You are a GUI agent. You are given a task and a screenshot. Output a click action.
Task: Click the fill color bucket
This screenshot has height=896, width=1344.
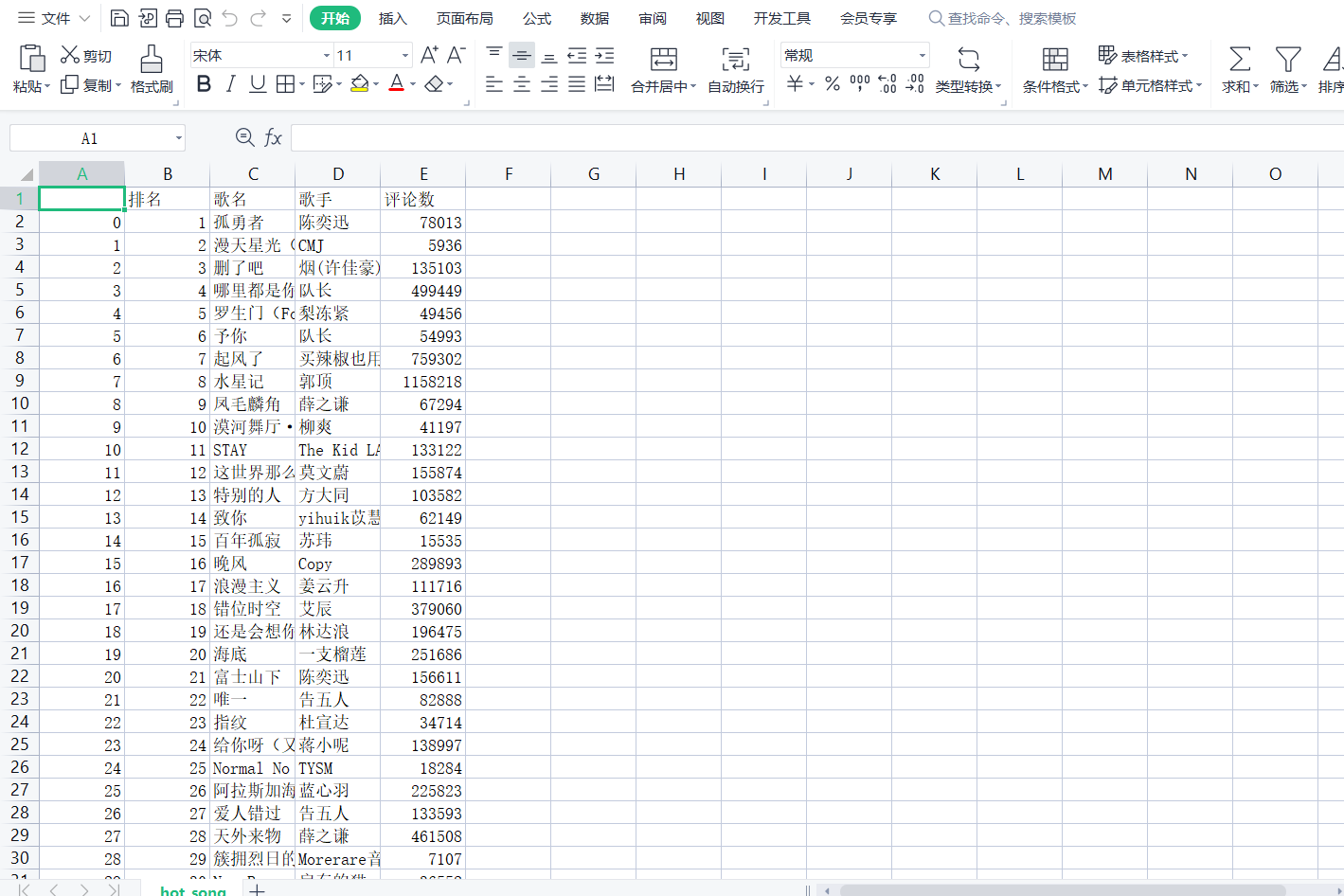[359, 84]
